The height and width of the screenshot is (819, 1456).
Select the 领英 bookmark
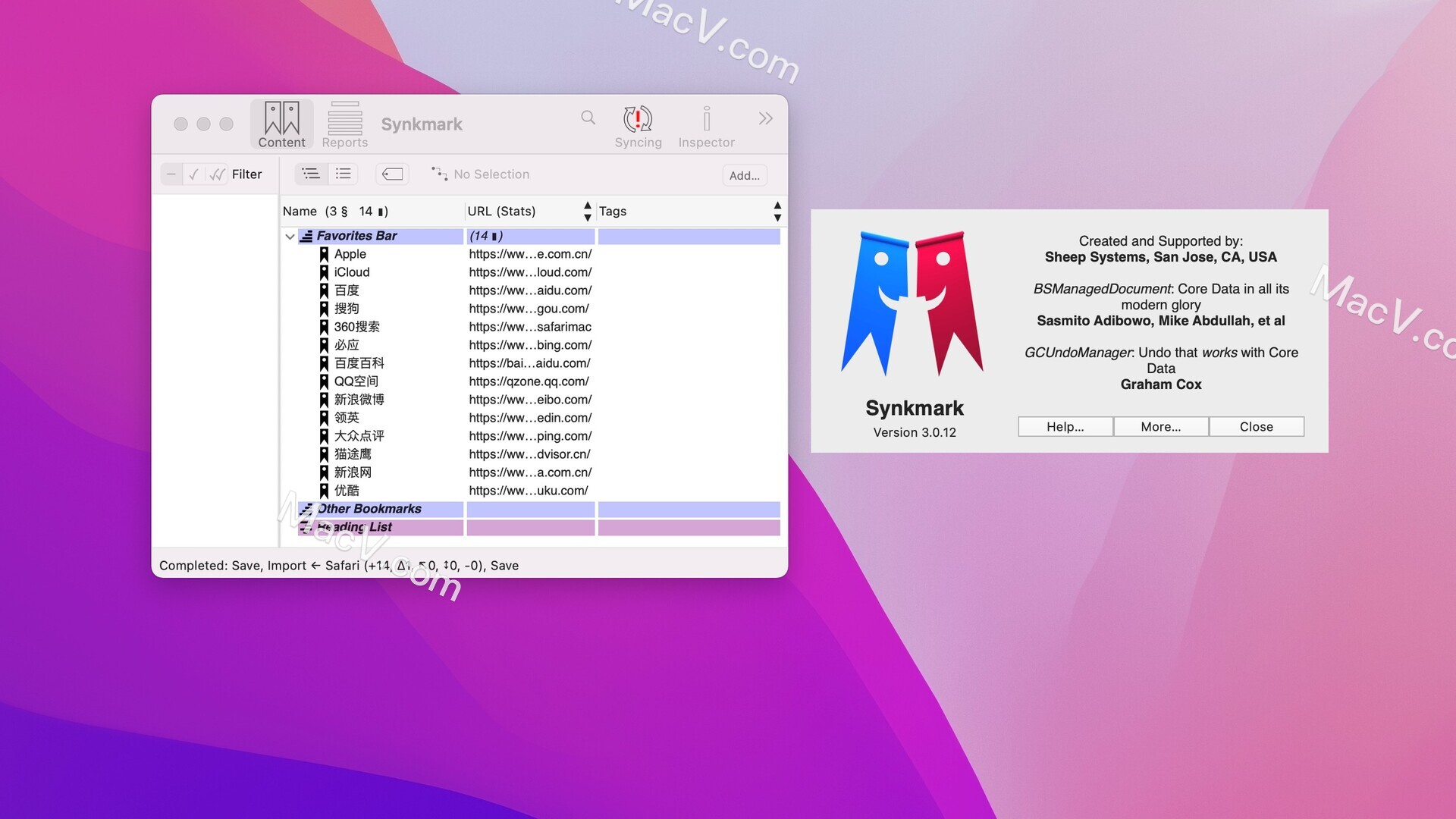[347, 418]
